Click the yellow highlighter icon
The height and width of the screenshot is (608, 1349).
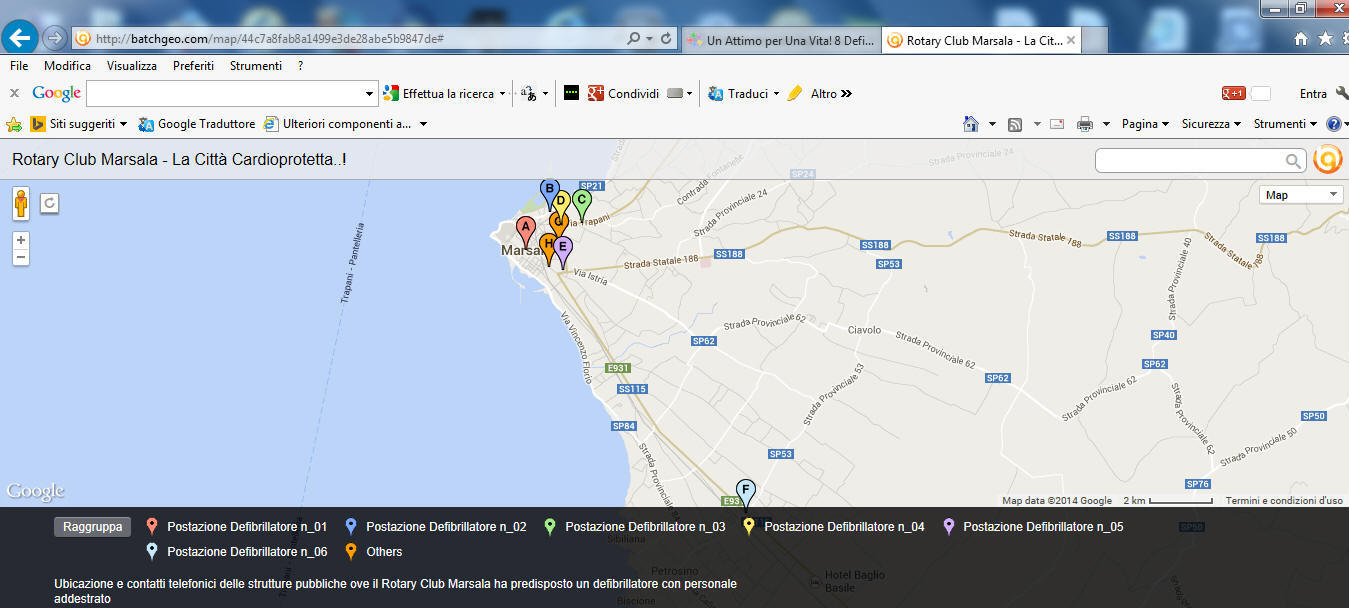coord(795,93)
